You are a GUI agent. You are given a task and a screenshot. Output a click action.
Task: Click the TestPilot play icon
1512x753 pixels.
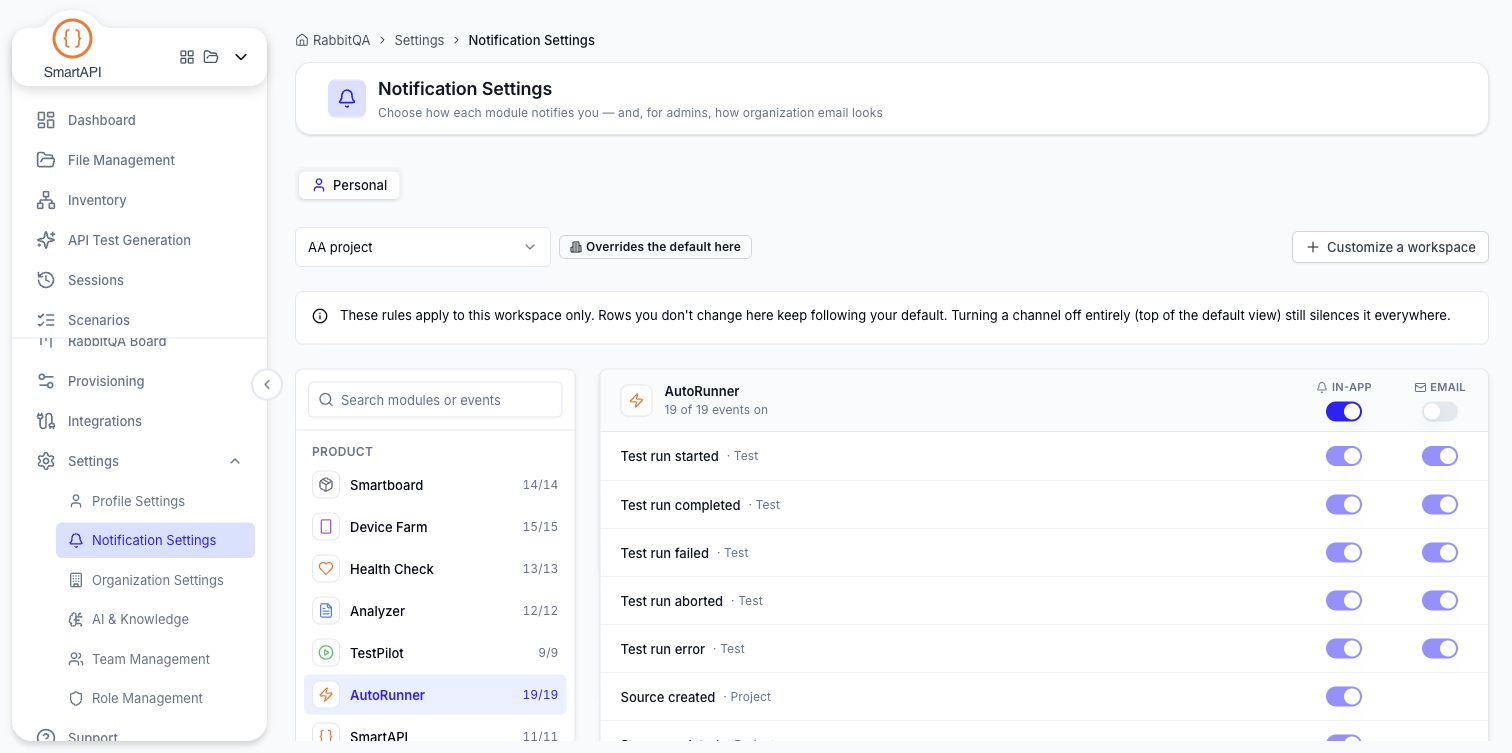[x=326, y=653]
